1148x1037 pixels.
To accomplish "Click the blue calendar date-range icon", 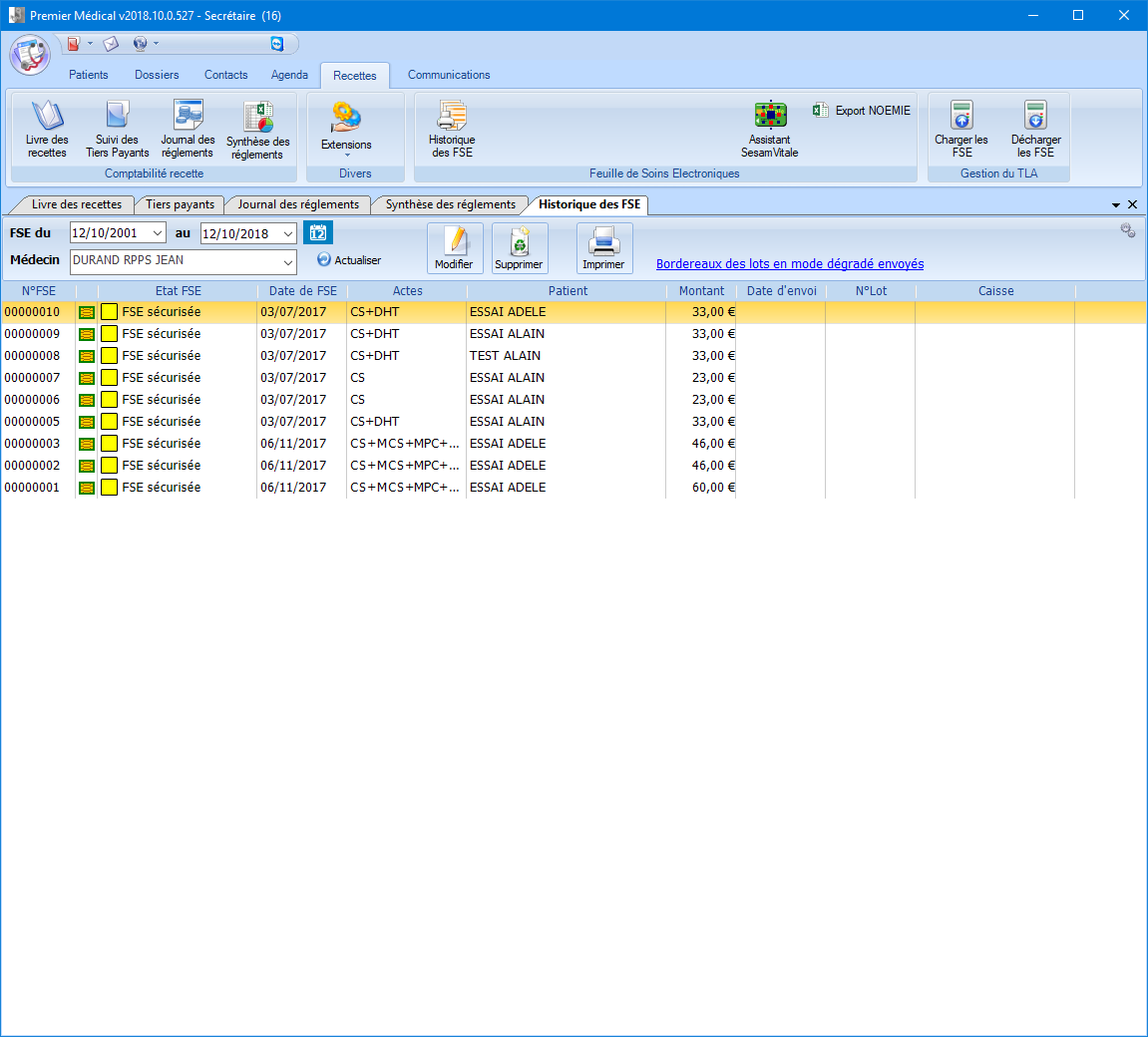I will coord(318,232).
